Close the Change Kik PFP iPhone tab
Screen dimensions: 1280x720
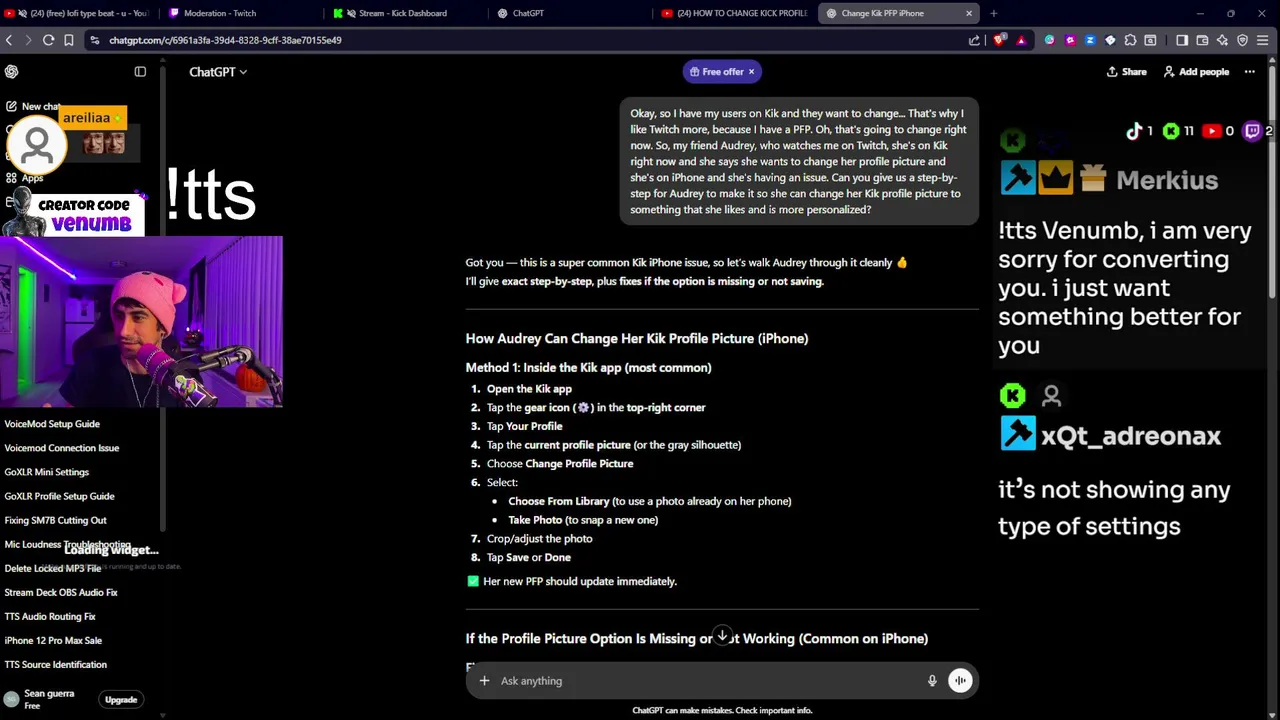tap(968, 13)
